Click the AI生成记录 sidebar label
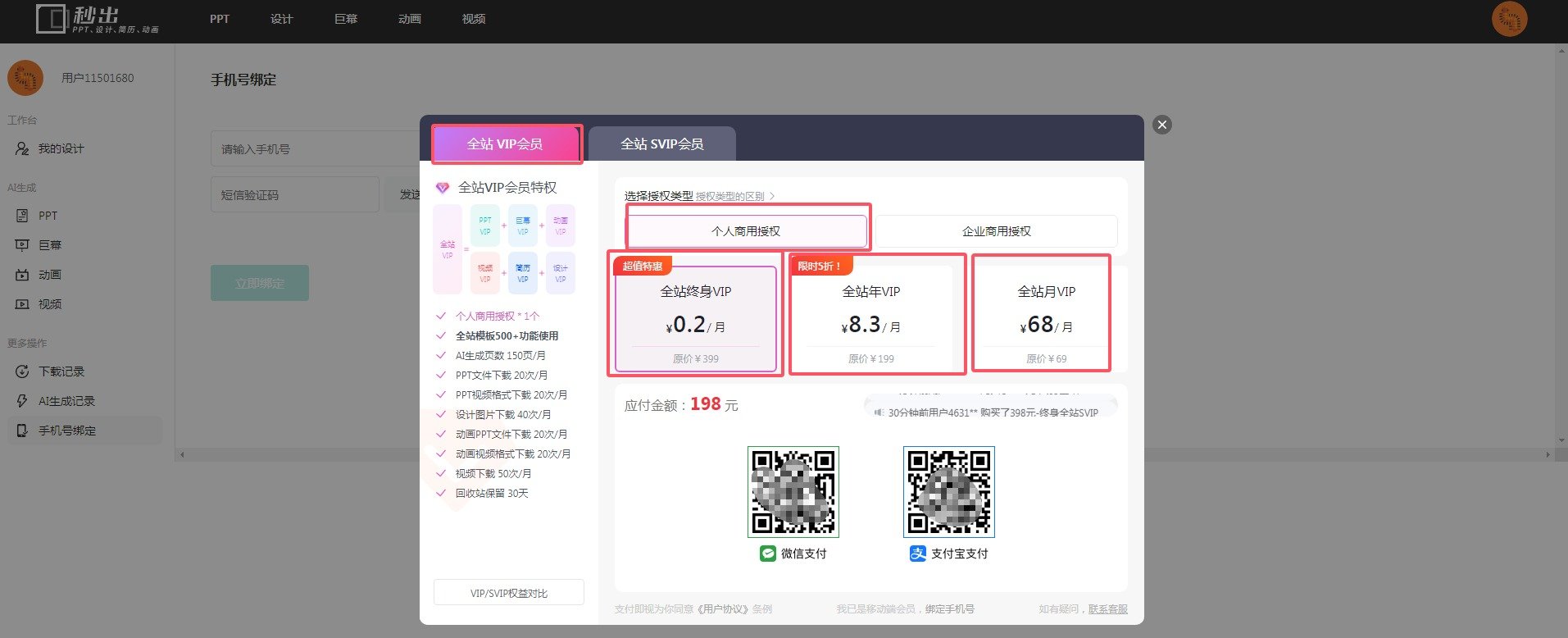Image resolution: width=1568 pixels, height=638 pixels. coord(66,401)
